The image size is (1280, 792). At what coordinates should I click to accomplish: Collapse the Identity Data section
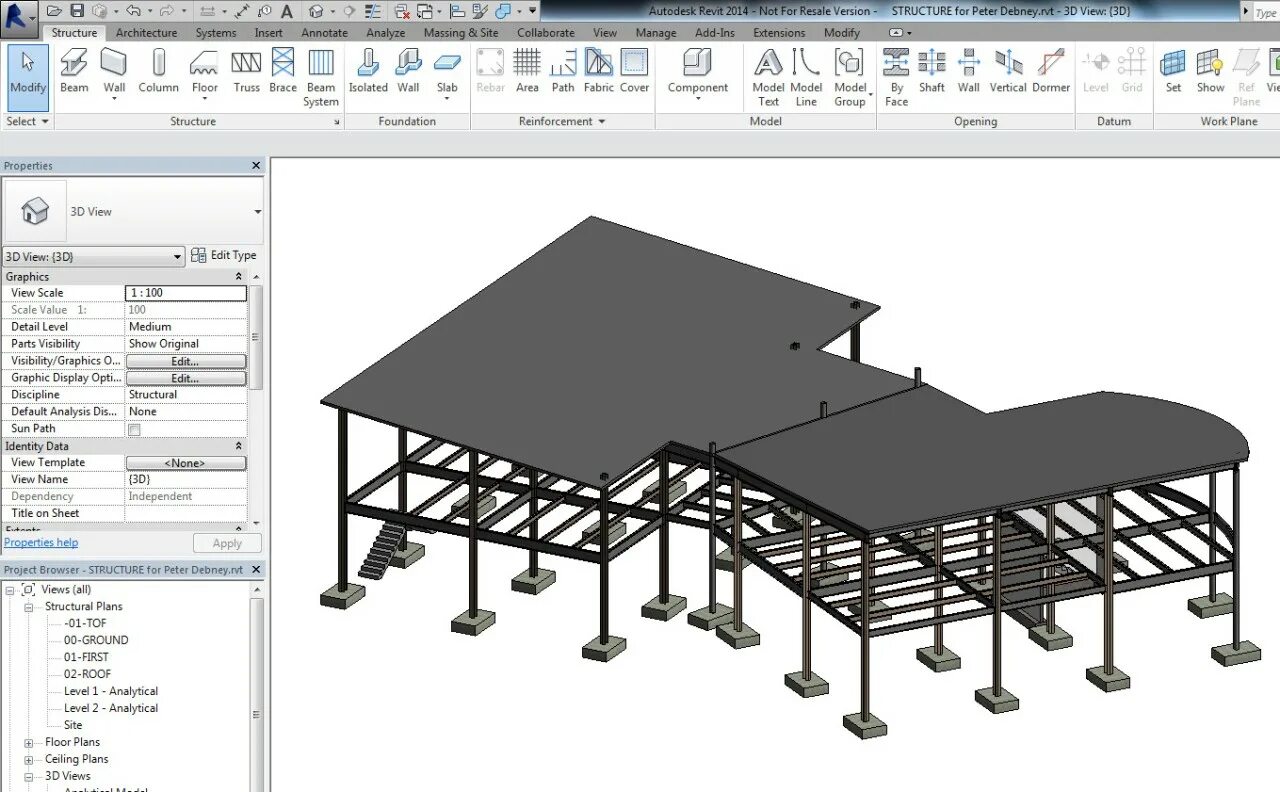coord(238,446)
